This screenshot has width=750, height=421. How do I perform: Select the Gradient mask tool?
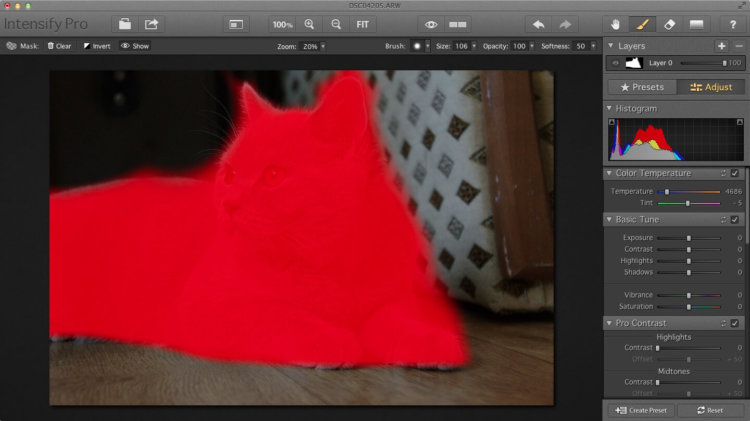coord(696,24)
